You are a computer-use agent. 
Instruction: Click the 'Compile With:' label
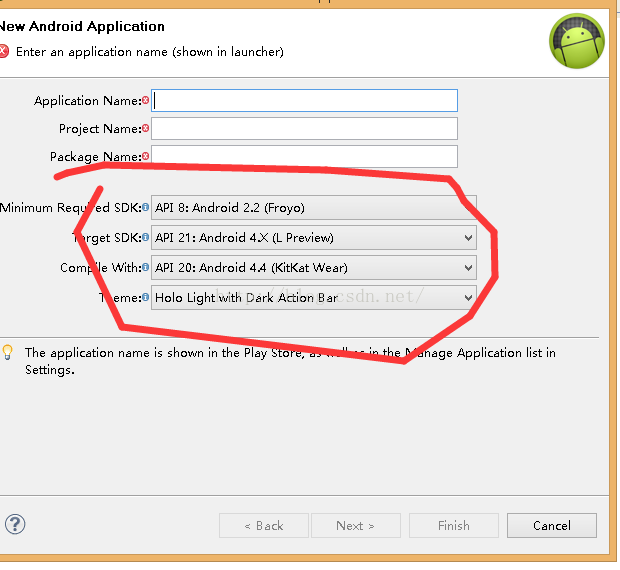click(x=100, y=268)
